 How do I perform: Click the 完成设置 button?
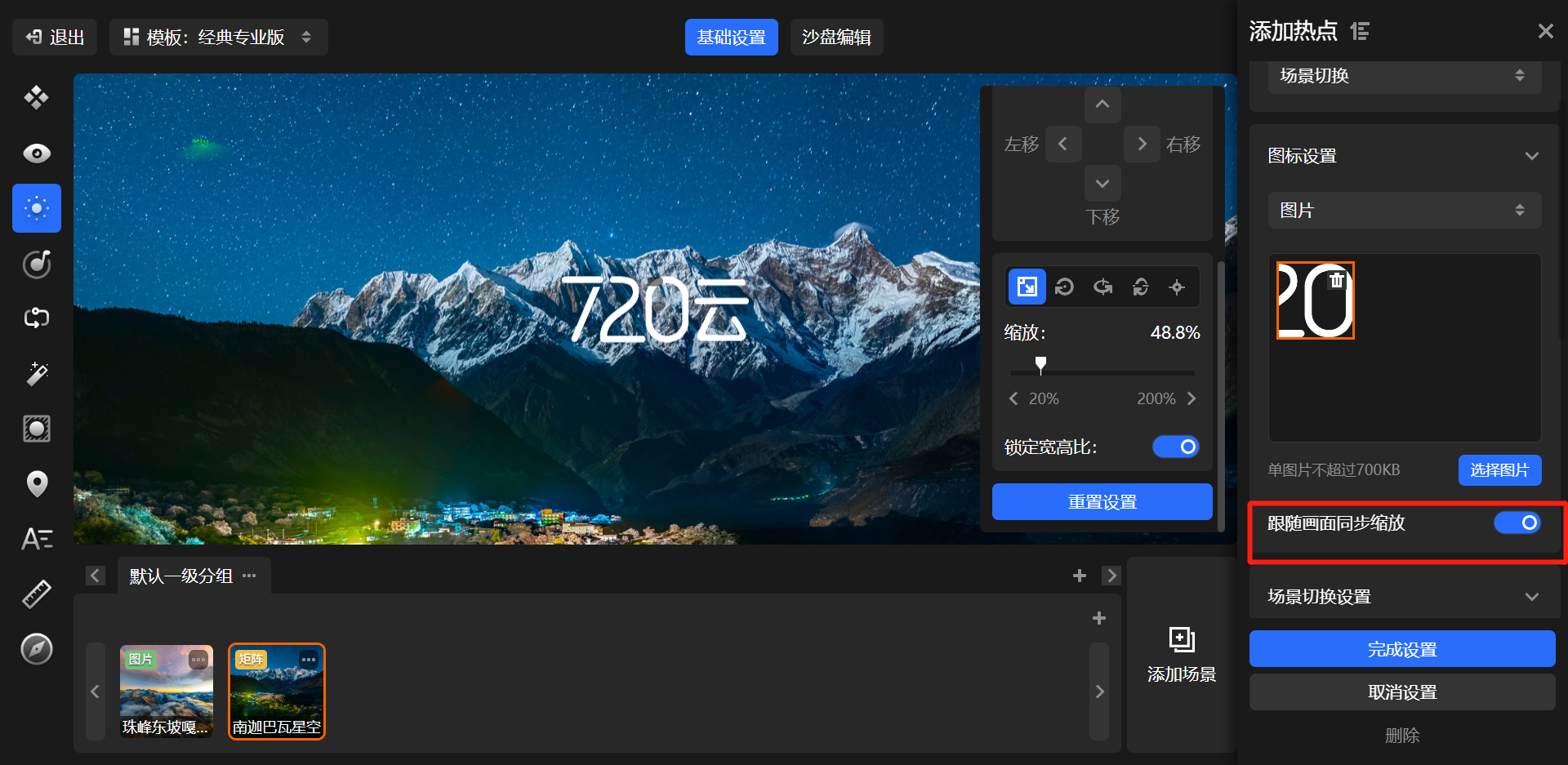(x=1401, y=649)
